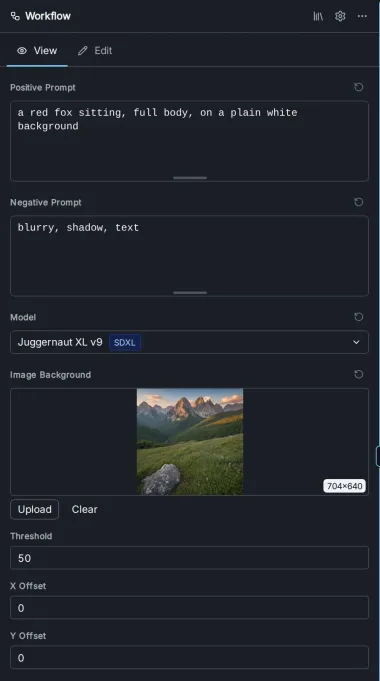Click the Model label text

[x=23, y=317]
